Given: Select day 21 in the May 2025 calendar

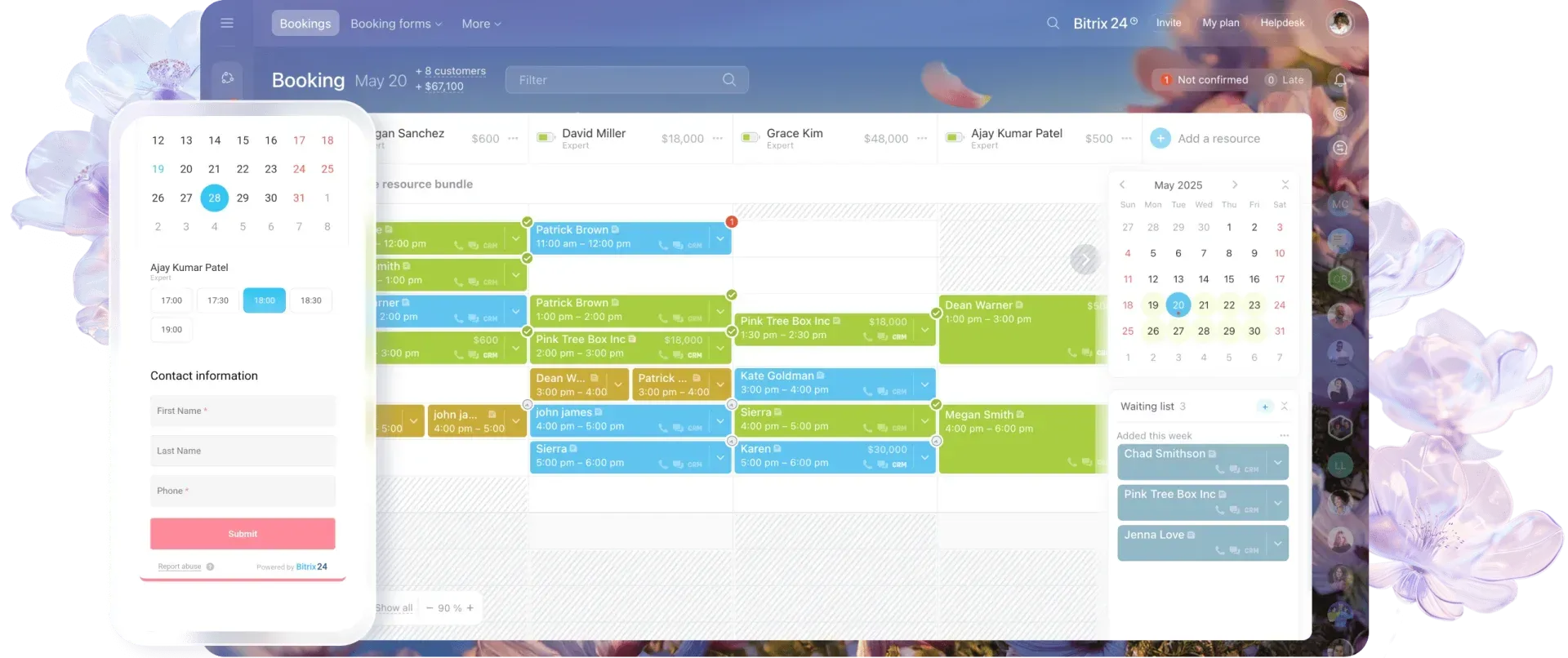Looking at the screenshot, I should [1204, 305].
